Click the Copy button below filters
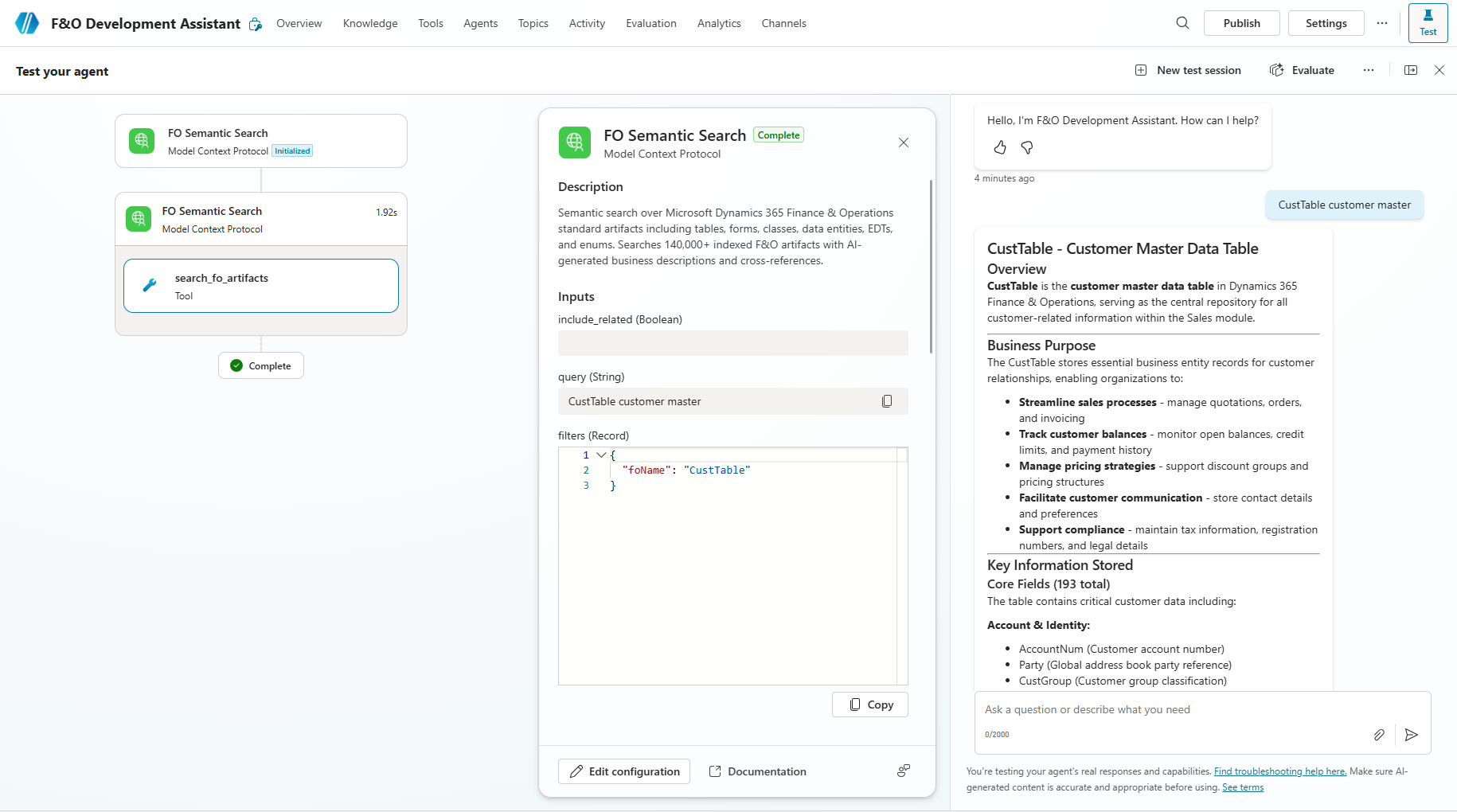 point(870,705)
